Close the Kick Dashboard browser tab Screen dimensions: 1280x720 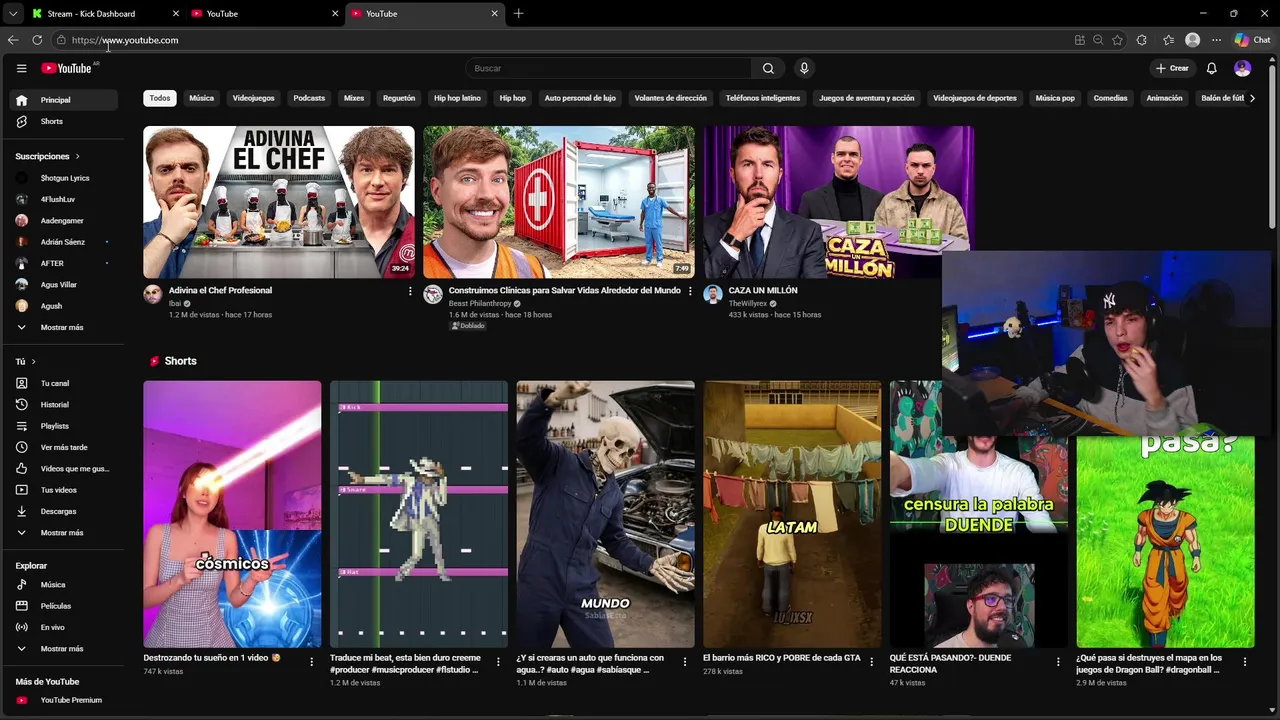[x=176, y=14]
